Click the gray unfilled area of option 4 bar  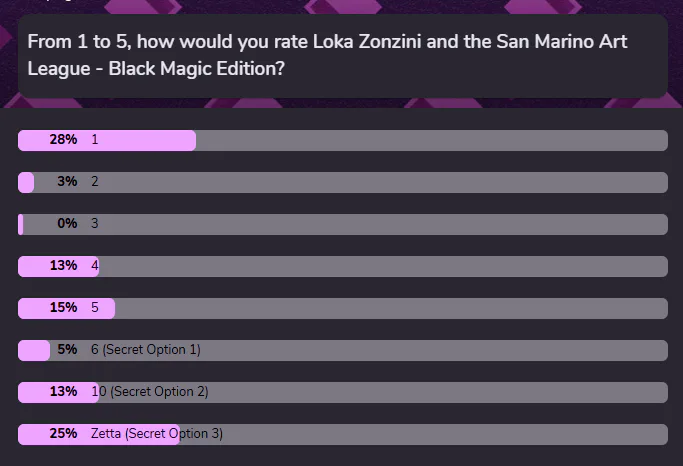[x=383, y=267]
